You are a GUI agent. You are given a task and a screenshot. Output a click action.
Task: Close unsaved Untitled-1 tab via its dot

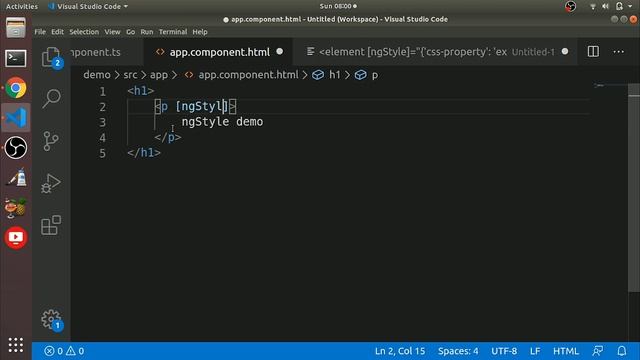[x=565, y=51]
